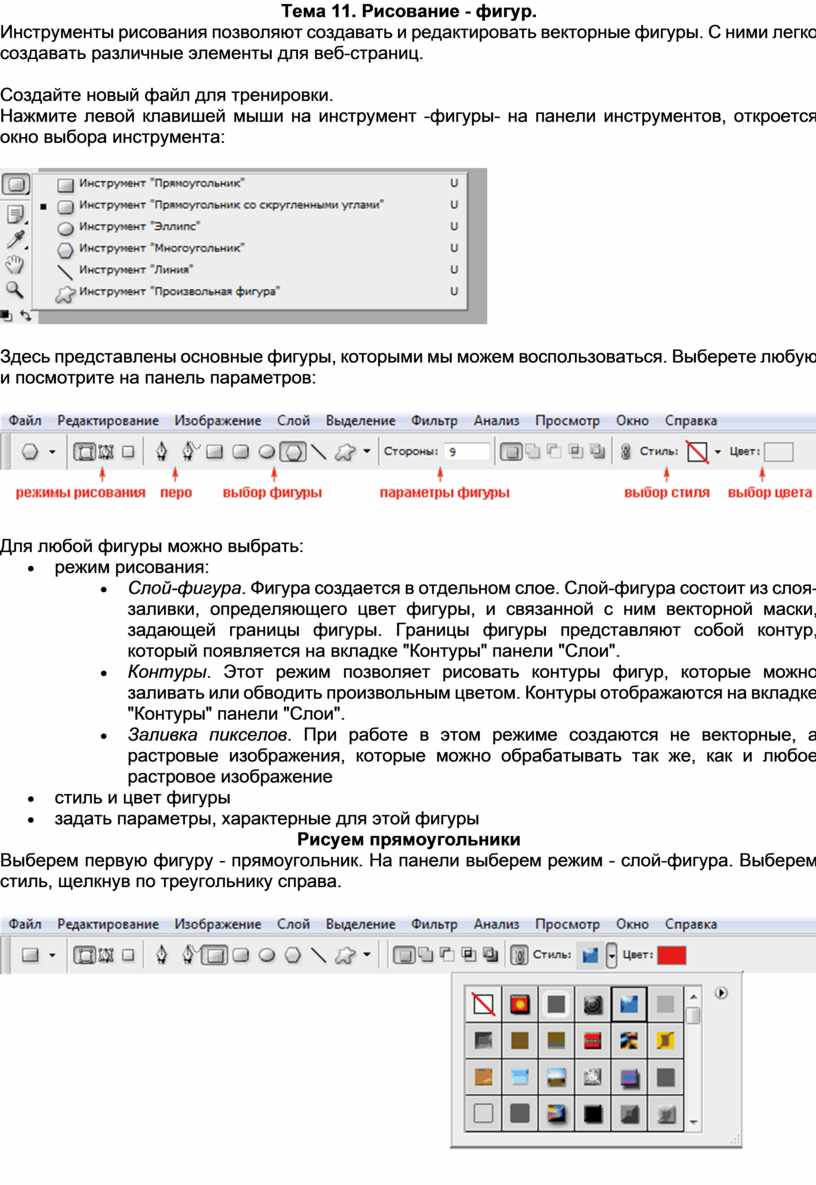
Task: Select the highlighted Polygon shape in Стороны bar
Action: coord(292,452)
